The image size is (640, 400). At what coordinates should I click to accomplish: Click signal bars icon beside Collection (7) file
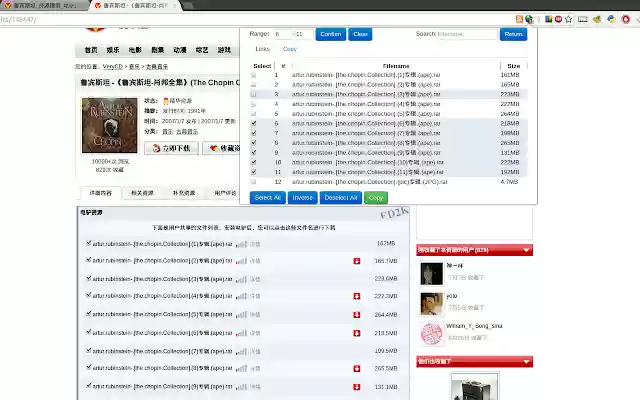(242, 351)
